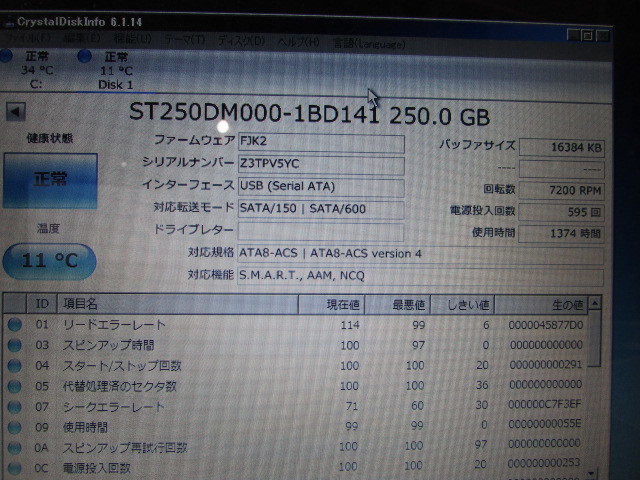This screenshot has height=480, width=640.
Task: Click the standard field ATA8-ACS version 4
Action: coord(420,254)
